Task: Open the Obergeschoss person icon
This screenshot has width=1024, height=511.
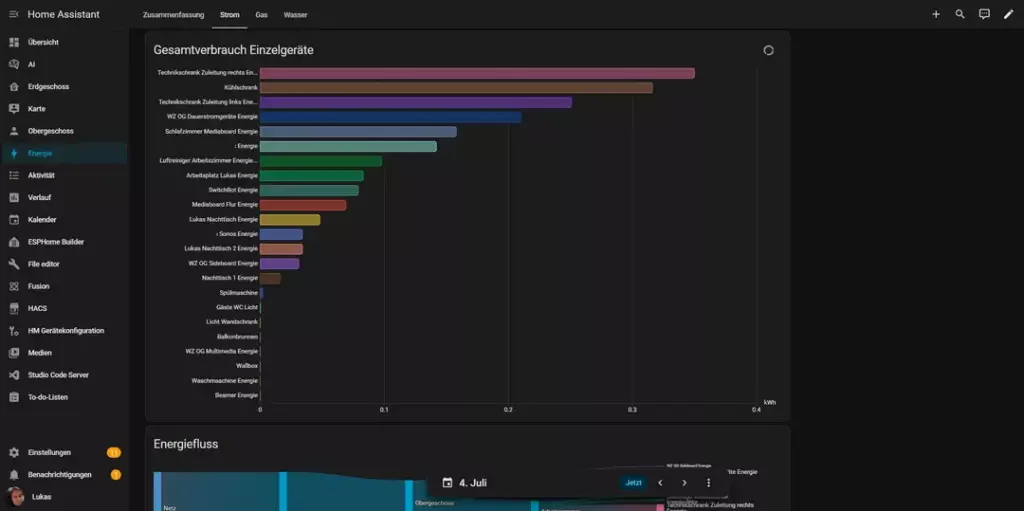Action: pos(14,131)
